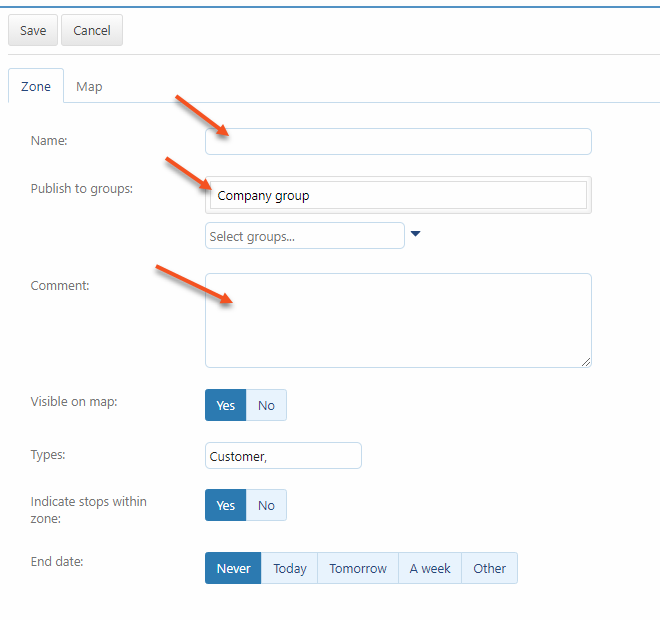Select Never as End date

click(x=233, y=568)
